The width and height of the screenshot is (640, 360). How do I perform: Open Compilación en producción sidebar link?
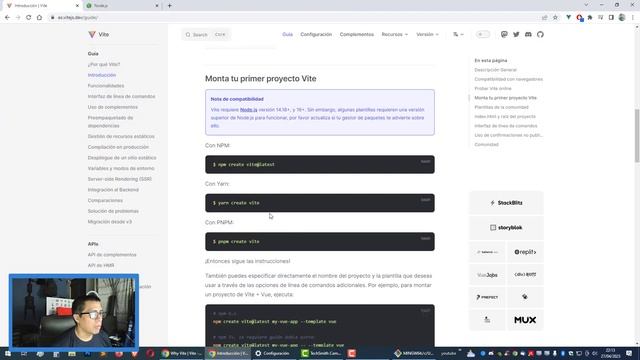118,147
